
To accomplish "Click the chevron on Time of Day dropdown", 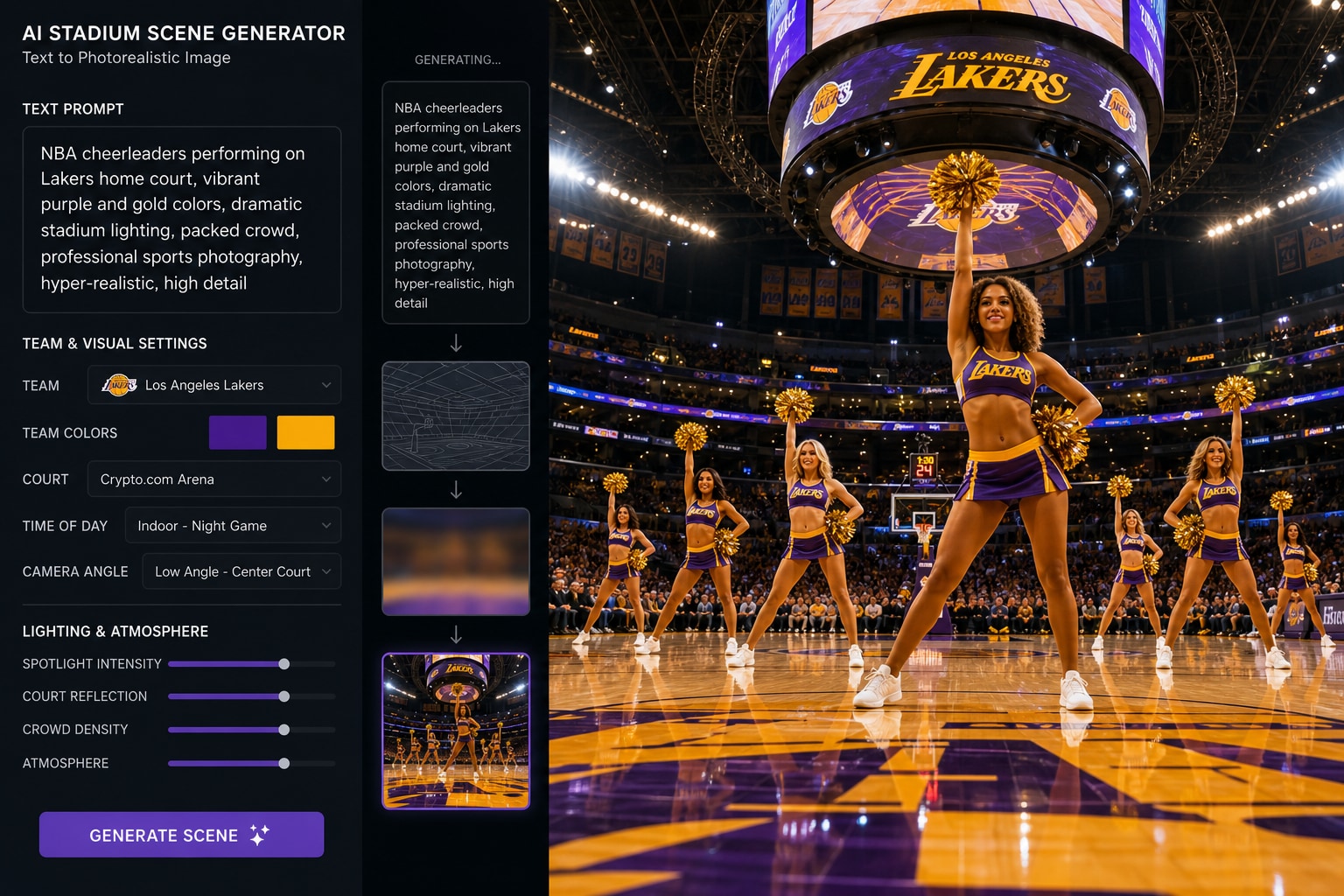I will point(326,526).
